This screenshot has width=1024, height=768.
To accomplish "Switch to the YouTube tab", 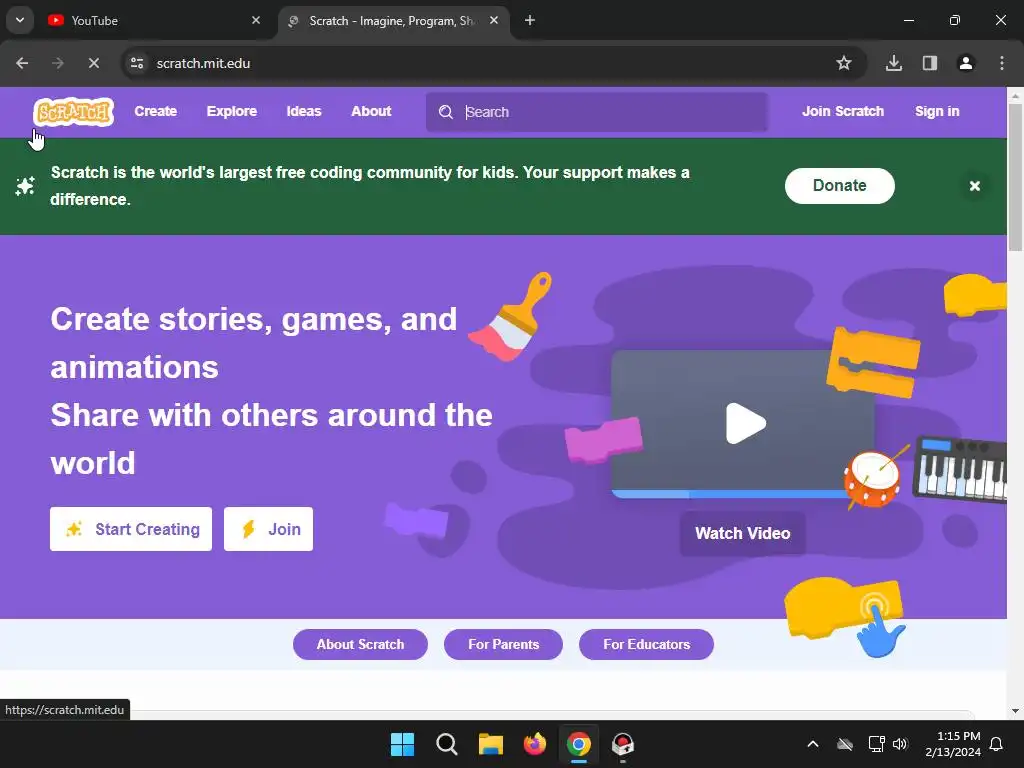I will tap(154, 21).
